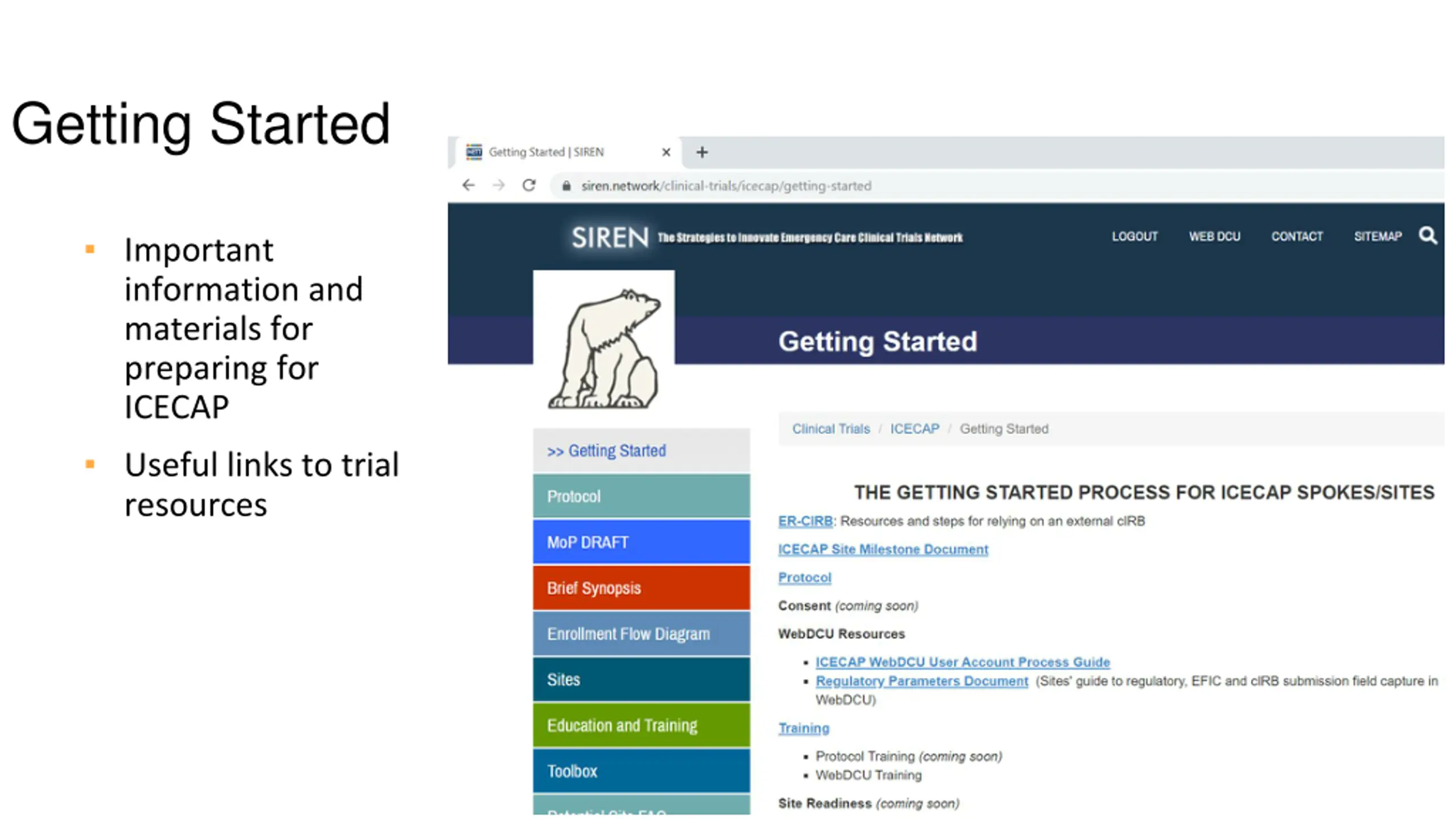This screenshot has width=1456, height=819.
Task: Open the WEB DCU header menu item
Action: [x=1214, y=237]
